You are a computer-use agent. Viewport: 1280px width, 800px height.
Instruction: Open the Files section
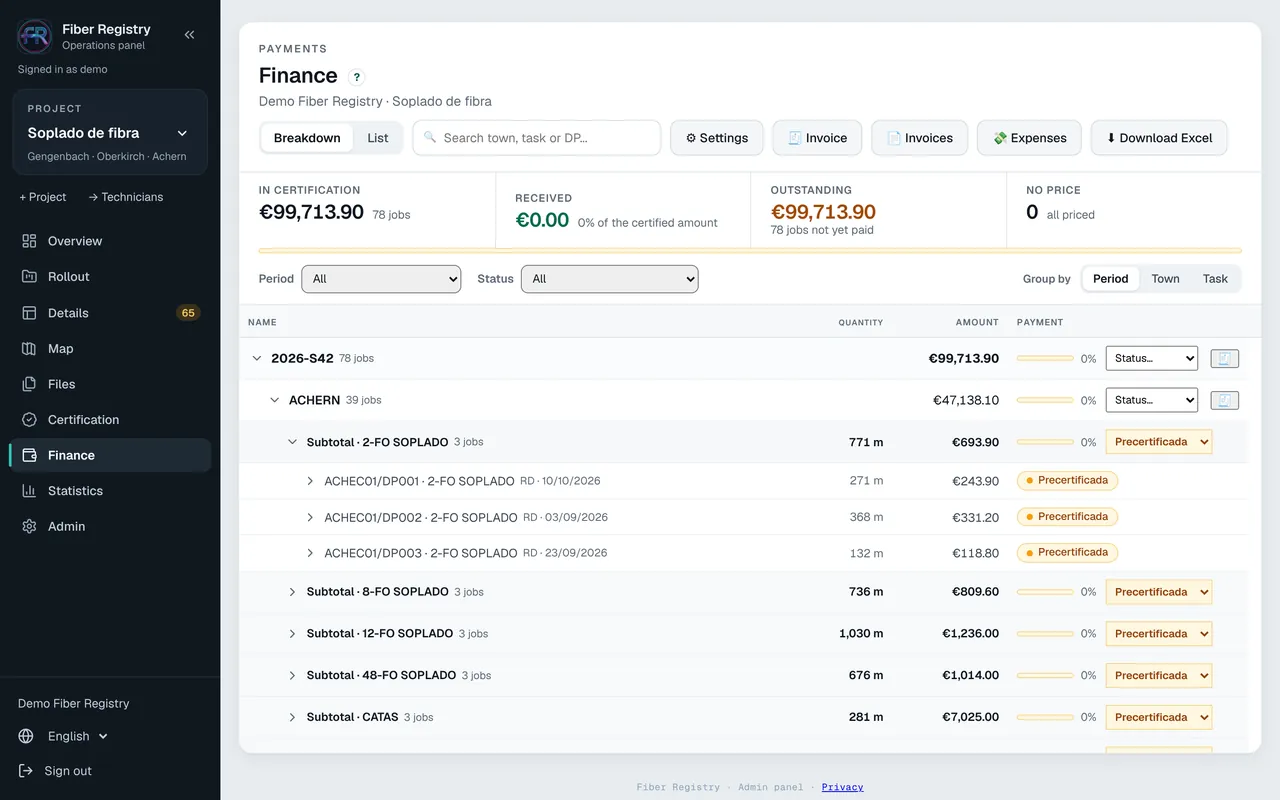(x=110, y=384)
